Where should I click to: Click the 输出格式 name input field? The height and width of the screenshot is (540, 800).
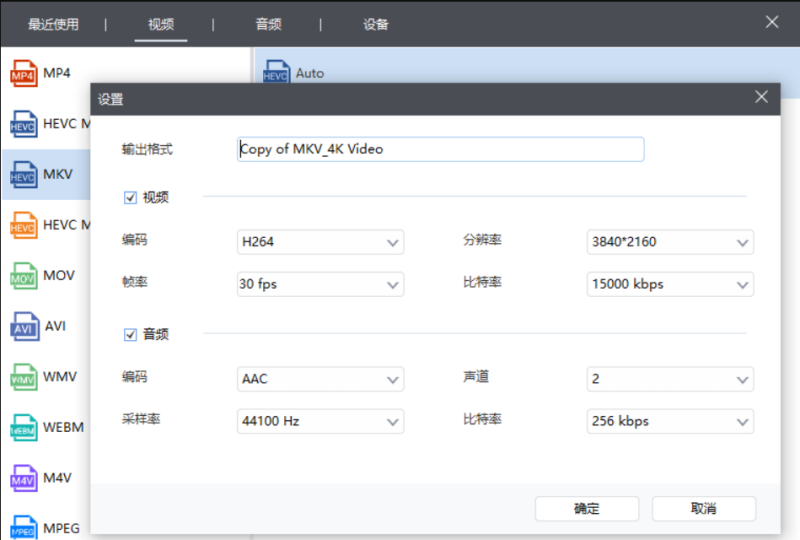pyautogui.click(x=440, y=150)
